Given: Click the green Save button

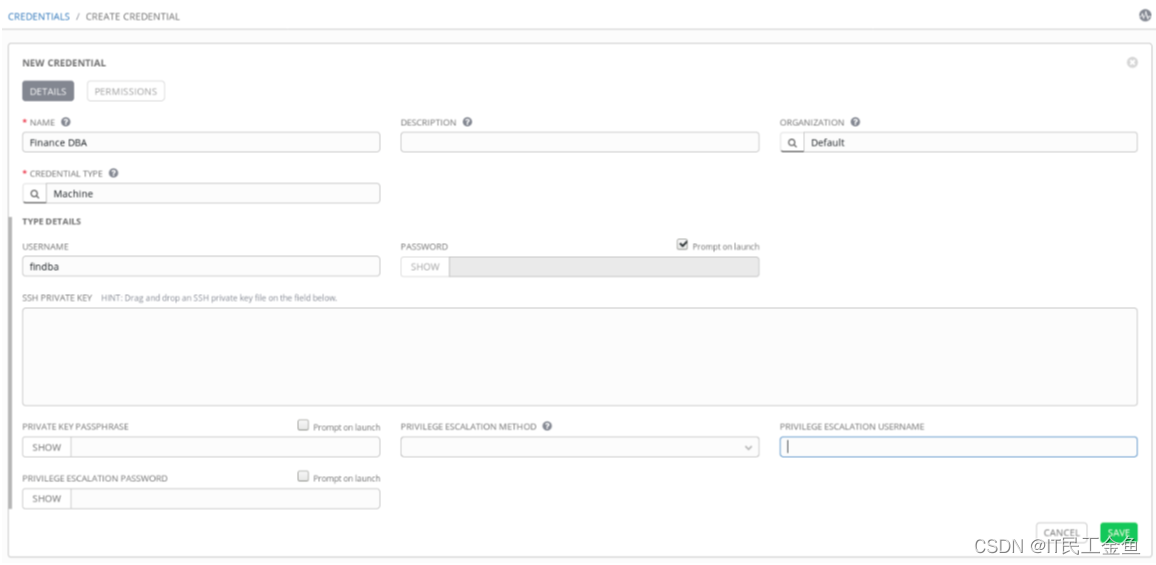Looking at the screenshot, I should click(1118, 533).
